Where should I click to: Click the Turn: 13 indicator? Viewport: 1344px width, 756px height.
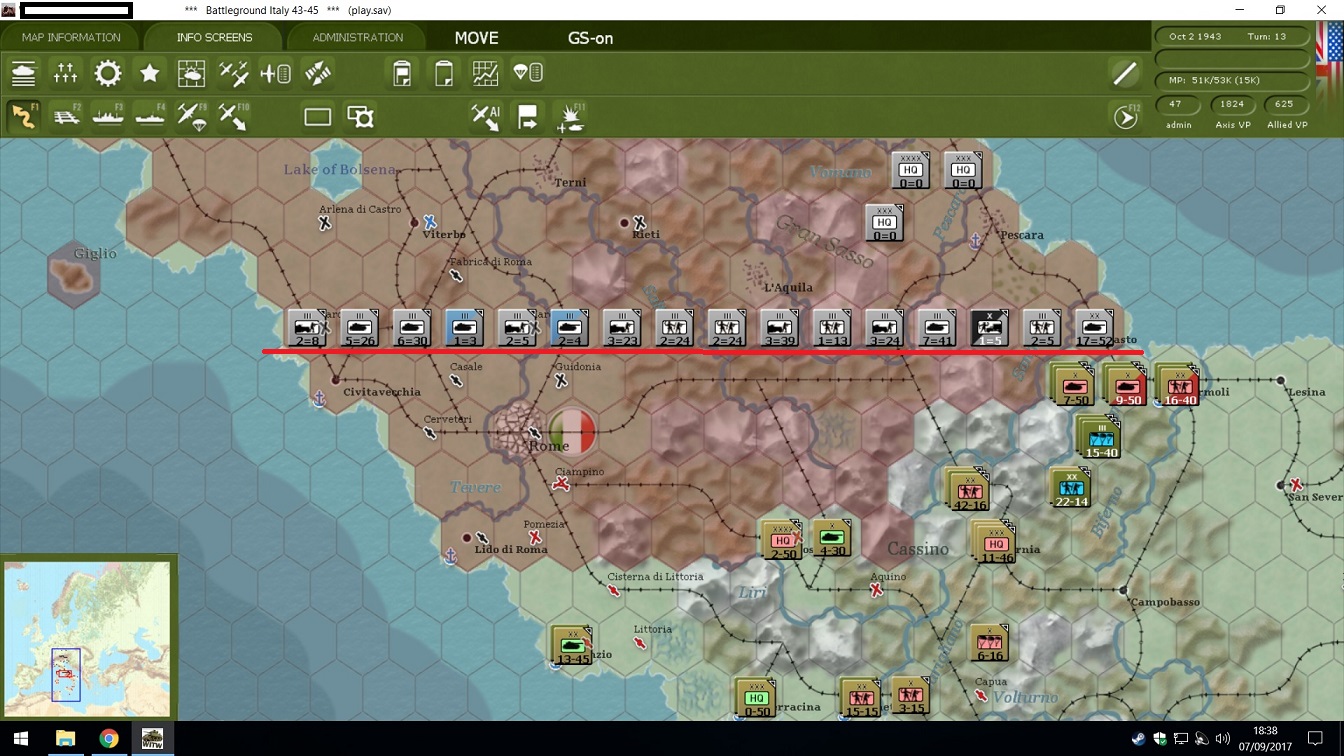coord(1266,36)
